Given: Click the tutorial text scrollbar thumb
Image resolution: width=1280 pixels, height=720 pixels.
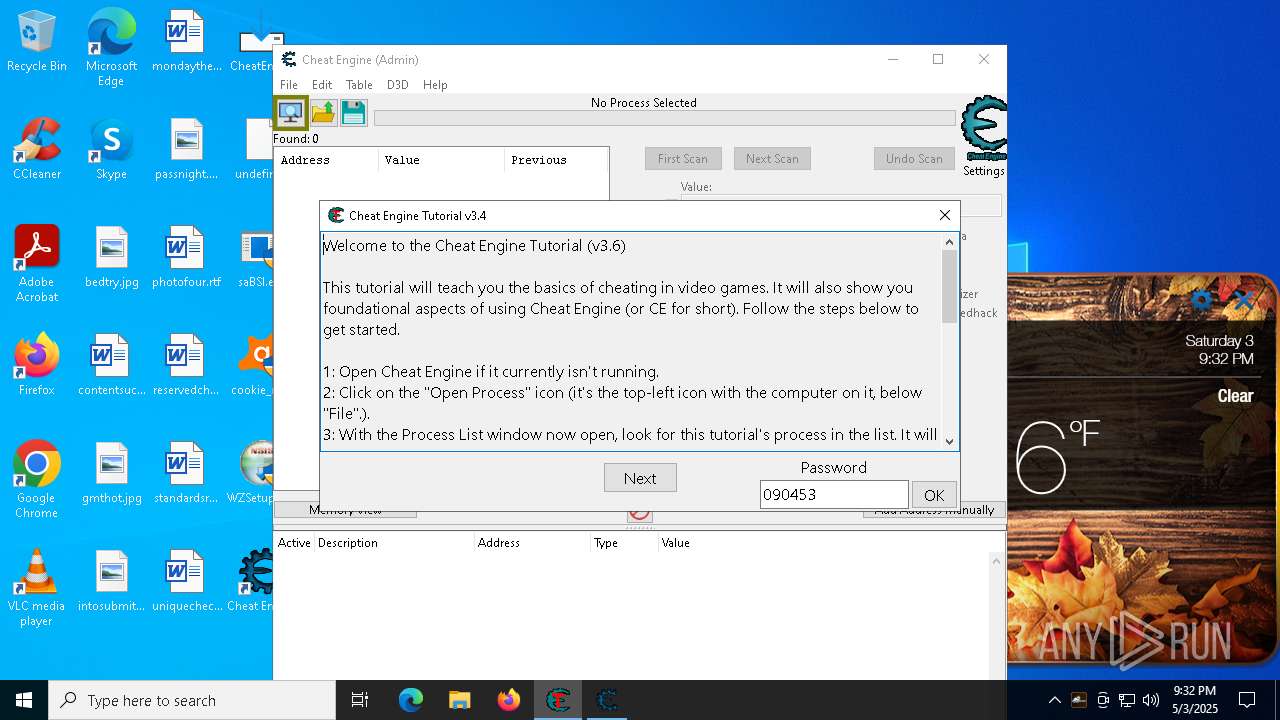Looking at the screenshot, I should (950, 286).
